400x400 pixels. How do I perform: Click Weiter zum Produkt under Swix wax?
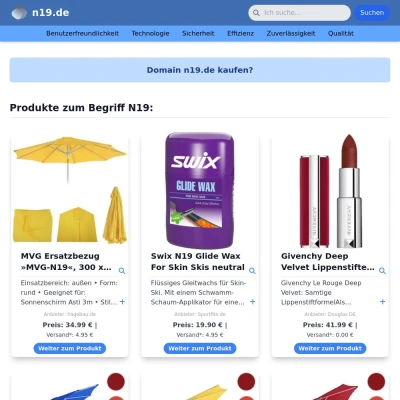(x=200, y=348)
